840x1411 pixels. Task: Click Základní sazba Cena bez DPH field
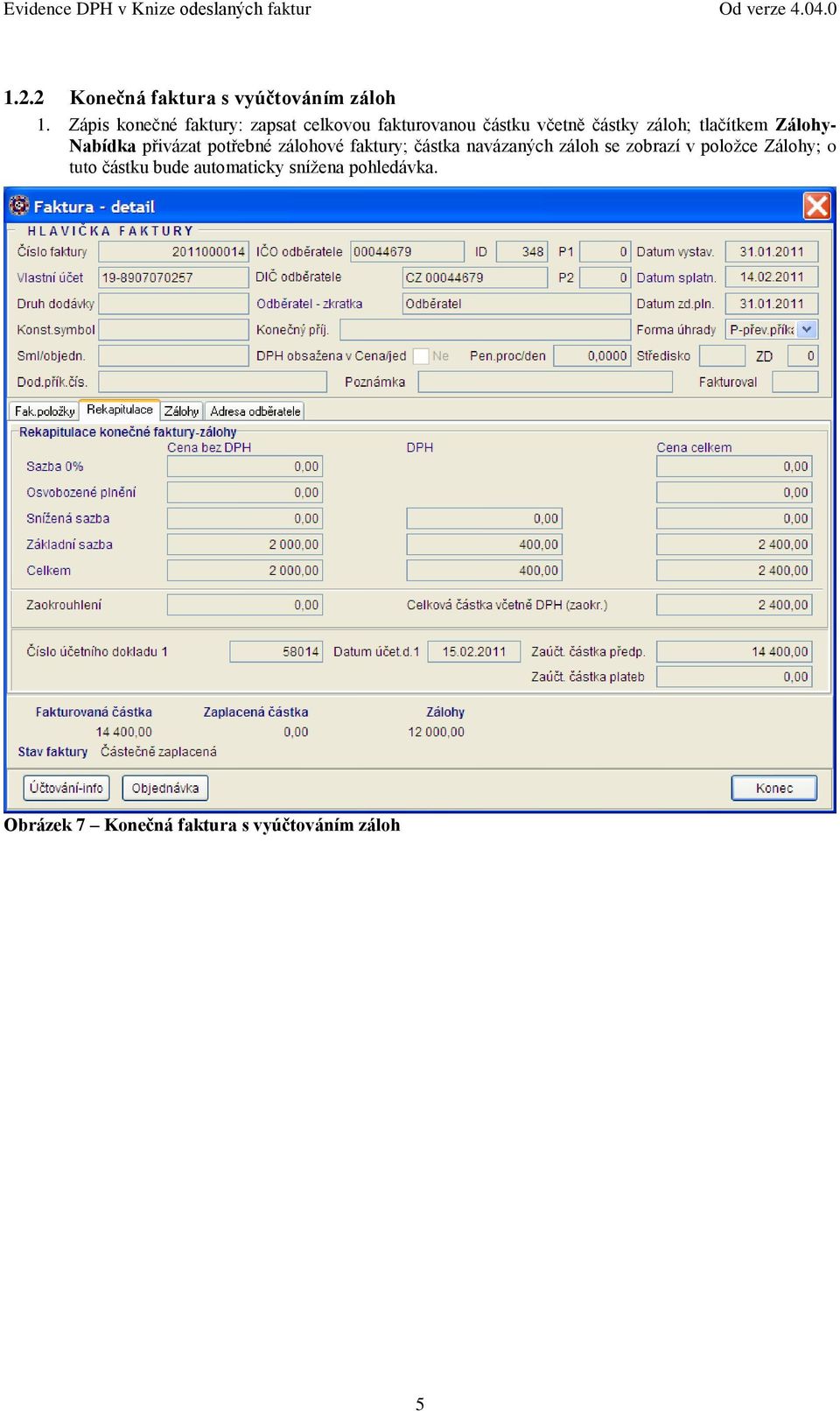tap(244, 544)
